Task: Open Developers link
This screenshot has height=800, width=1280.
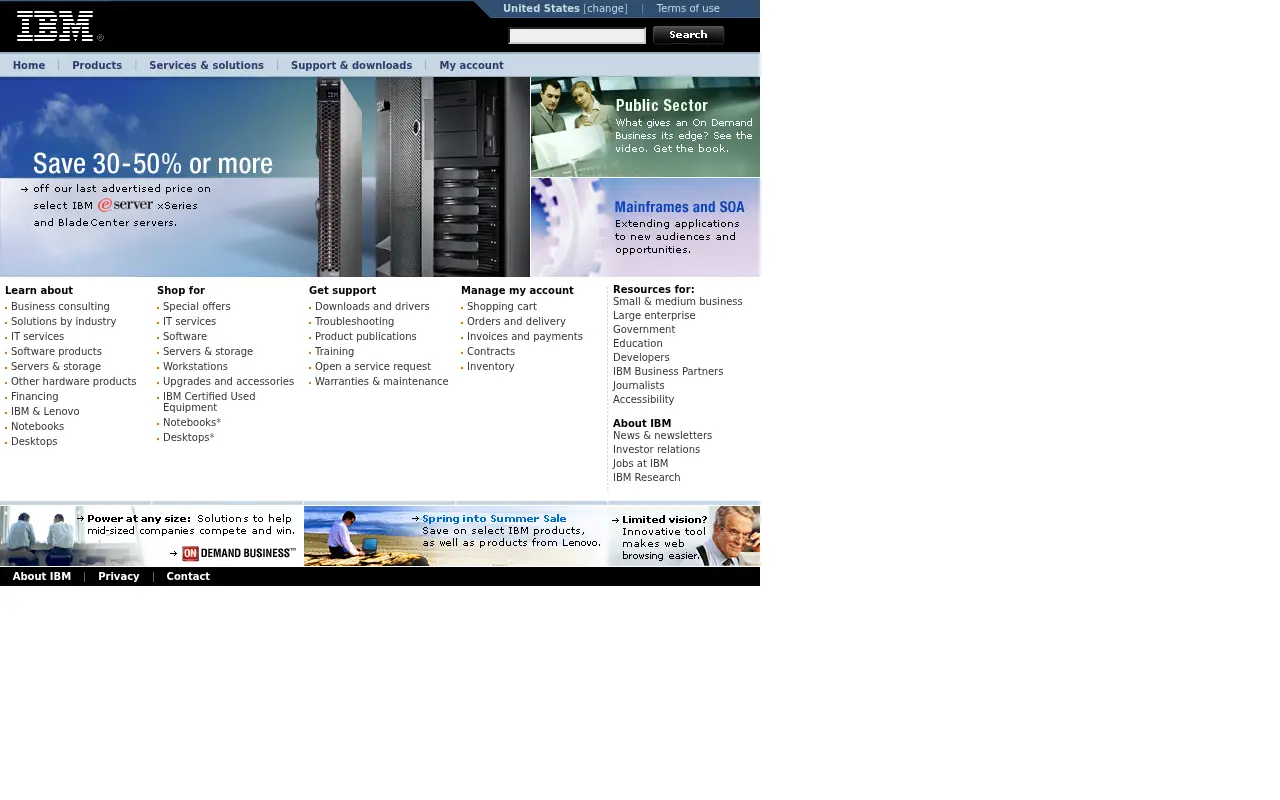Action: [641, 358]
